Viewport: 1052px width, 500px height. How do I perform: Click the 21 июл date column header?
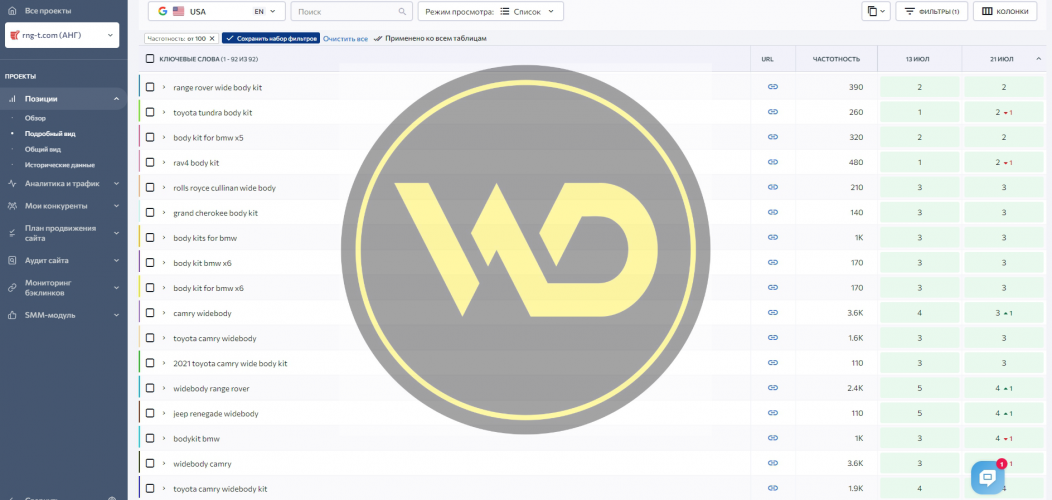1000,59
